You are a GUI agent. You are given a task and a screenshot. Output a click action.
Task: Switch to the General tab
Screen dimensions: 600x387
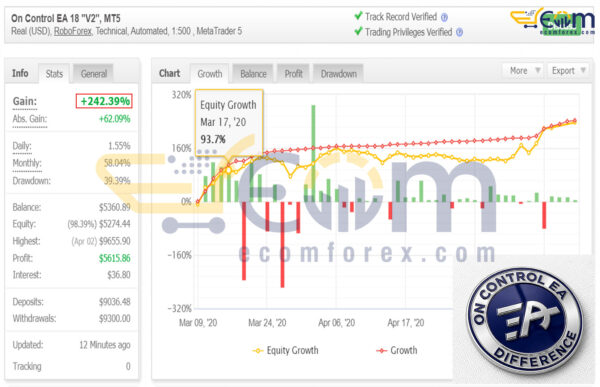[93, 73]
